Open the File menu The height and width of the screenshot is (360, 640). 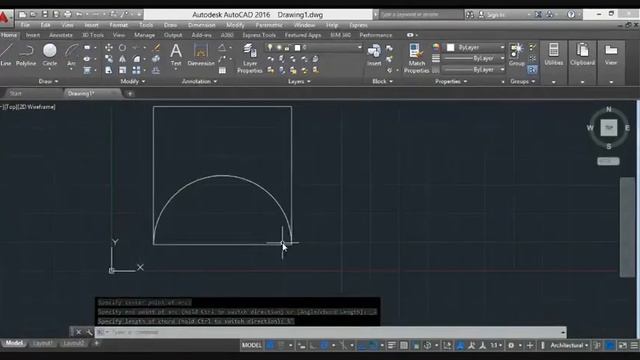click(x=25, y=25)
